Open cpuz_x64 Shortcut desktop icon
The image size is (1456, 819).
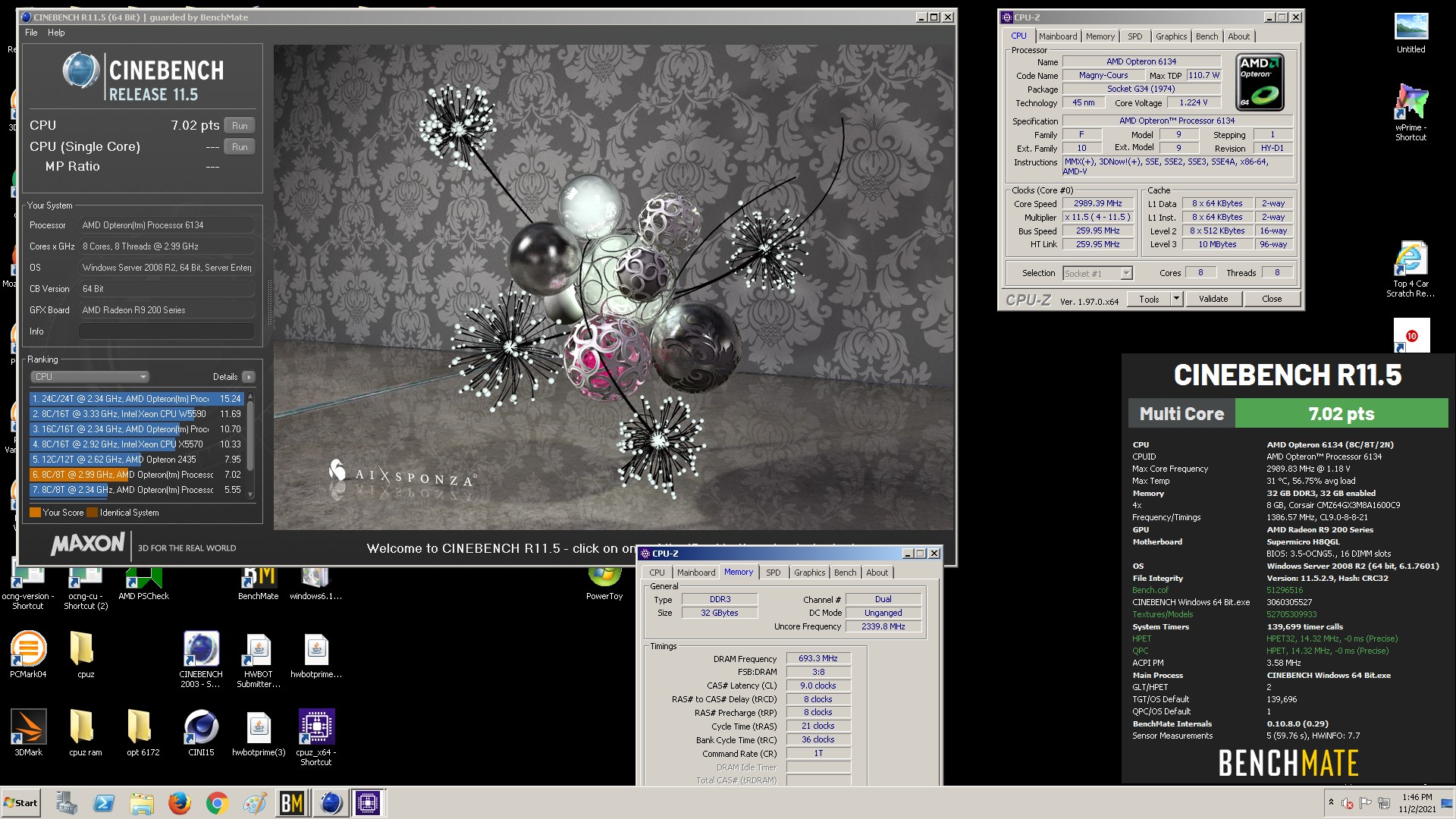click(x=316, y=738)
